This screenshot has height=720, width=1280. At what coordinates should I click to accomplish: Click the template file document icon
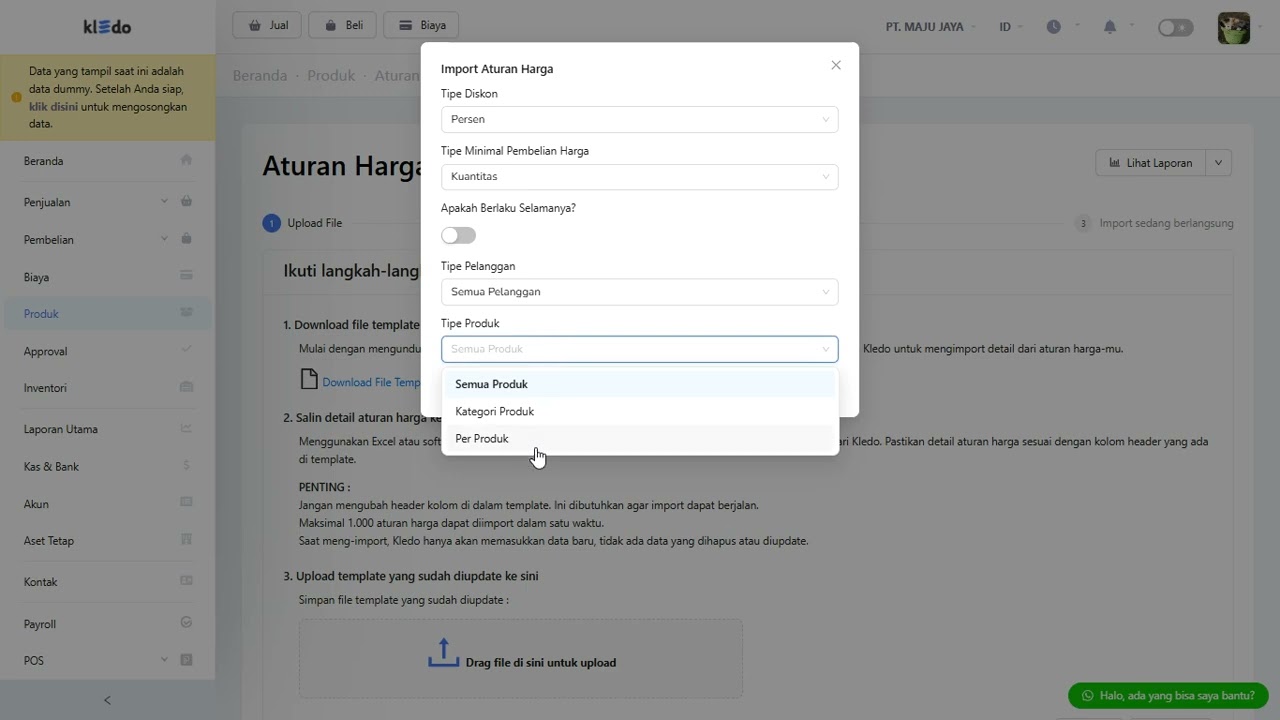[308, 380]
